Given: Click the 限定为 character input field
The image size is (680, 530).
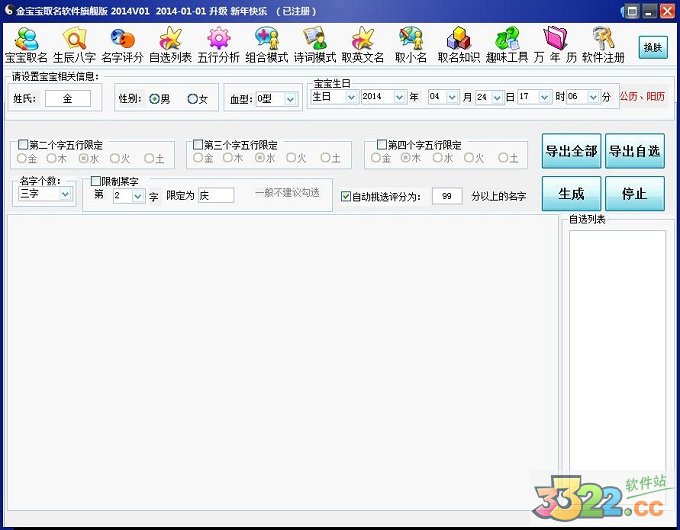Looking at the screenshot, I should click(x=216, y=196).
